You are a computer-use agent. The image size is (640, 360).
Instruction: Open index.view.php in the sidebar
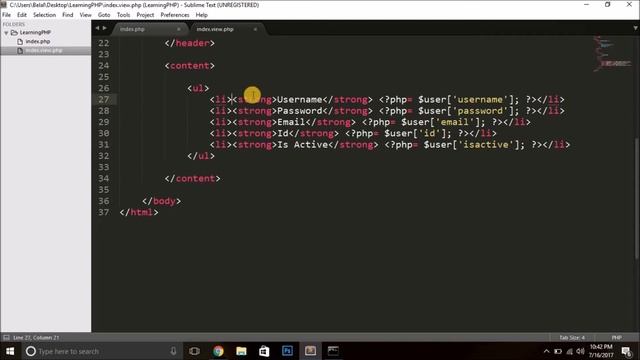click(44, 50)
